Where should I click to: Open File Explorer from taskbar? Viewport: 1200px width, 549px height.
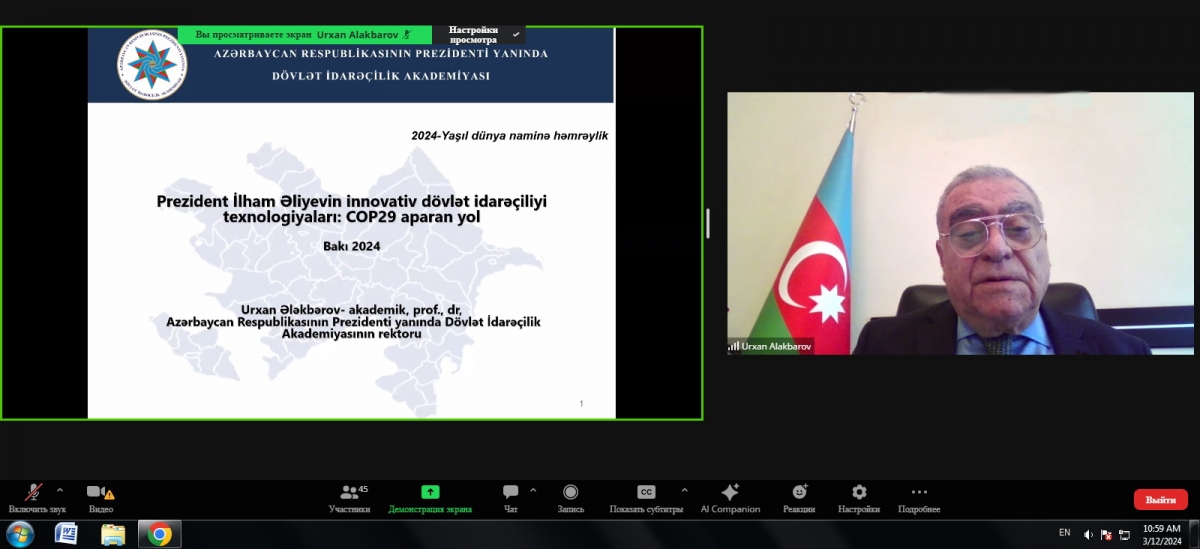click(x=113, y=534)
